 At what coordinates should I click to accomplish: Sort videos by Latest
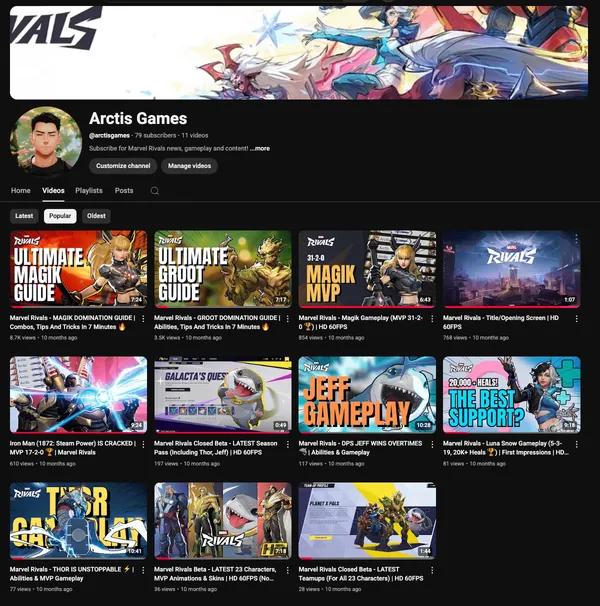[x=24, y=216]
